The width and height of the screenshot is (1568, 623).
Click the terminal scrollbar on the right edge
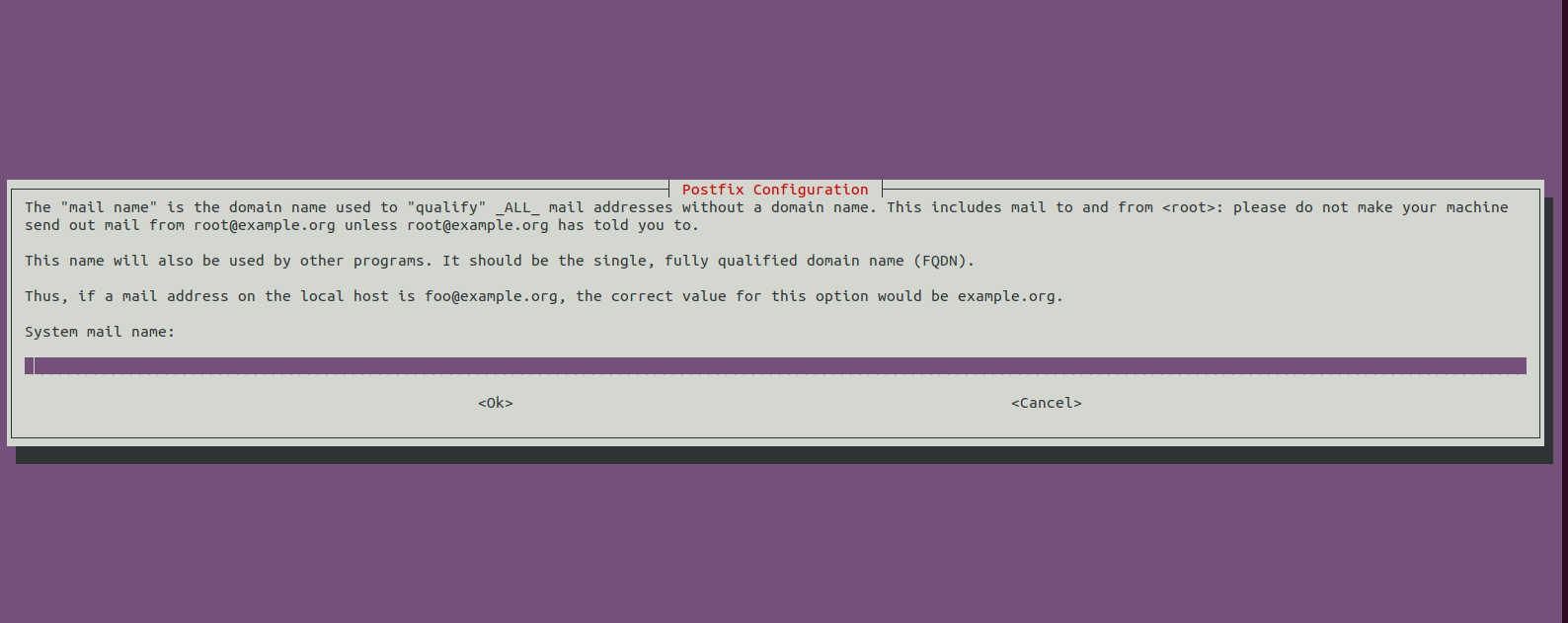point(1564,311)
